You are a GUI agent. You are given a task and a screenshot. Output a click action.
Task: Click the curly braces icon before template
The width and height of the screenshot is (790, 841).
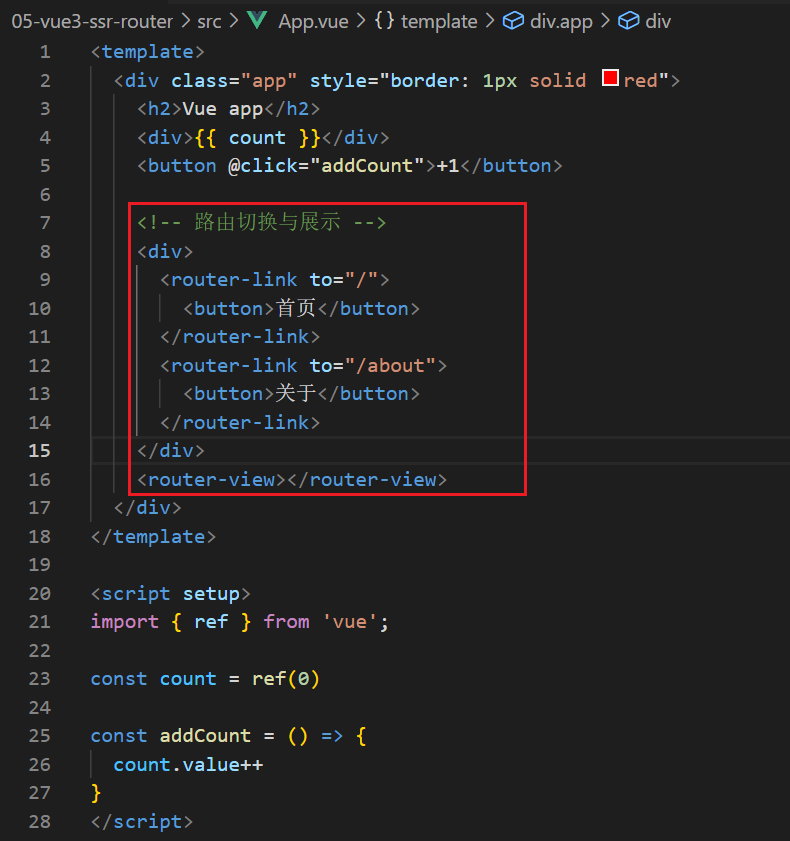(x=384, y=21)
